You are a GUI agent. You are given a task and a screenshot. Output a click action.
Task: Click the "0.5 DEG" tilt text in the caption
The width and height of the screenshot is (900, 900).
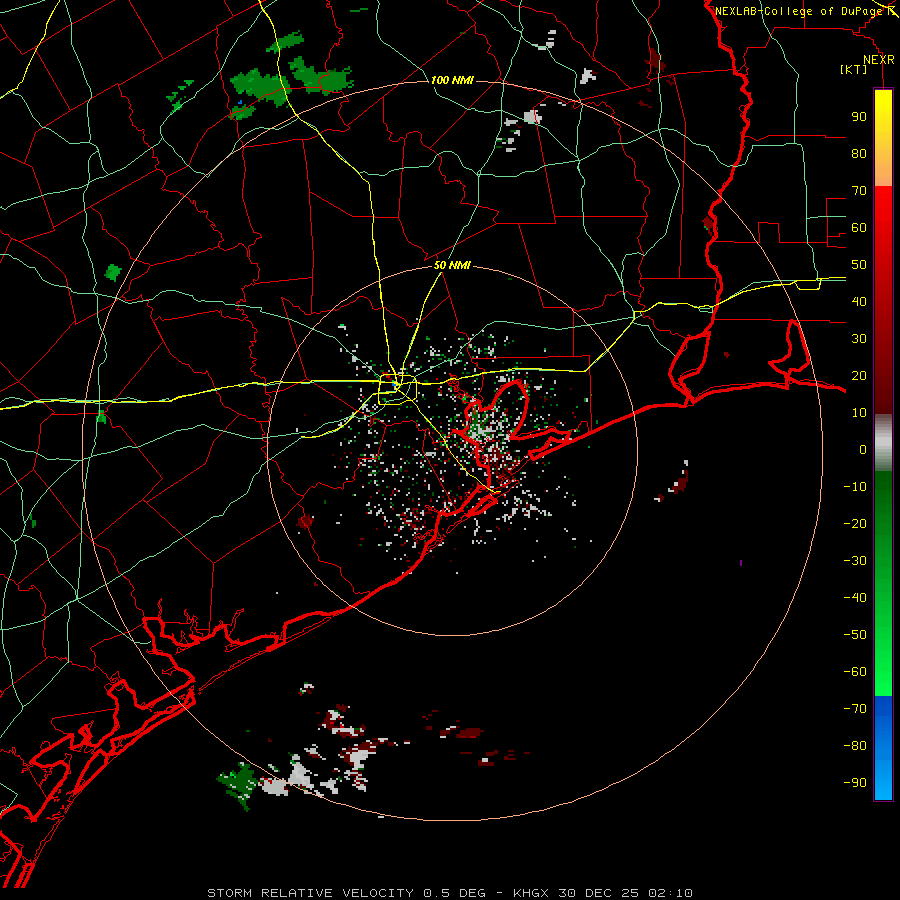coord(454,893)
